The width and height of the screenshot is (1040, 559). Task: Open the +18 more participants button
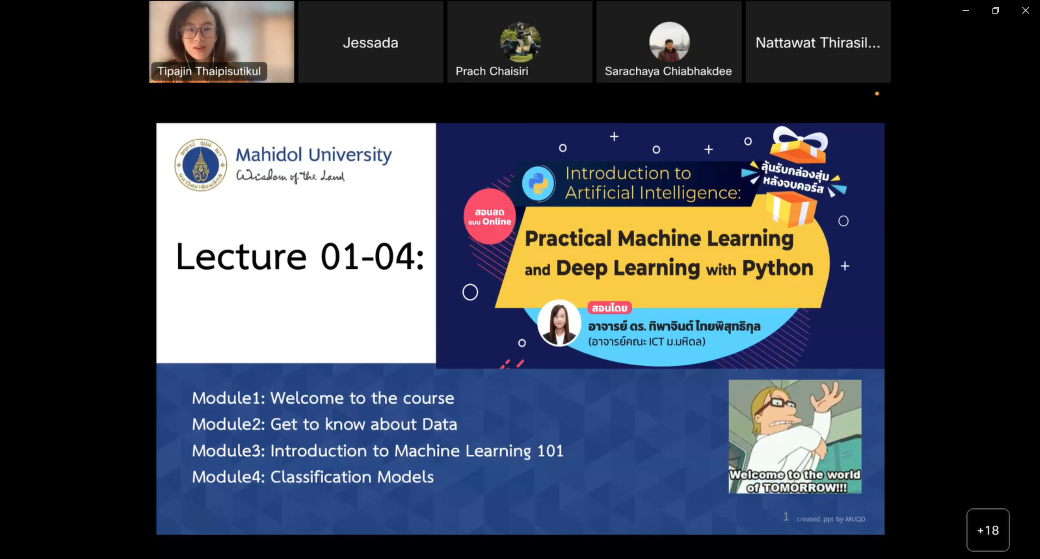click(x=987, y=530)
